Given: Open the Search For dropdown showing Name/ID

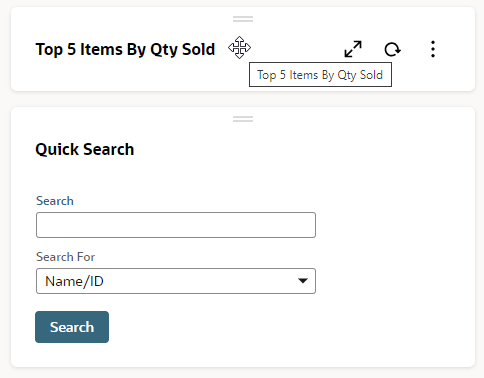Looking at the screenshot, I should point(176,281).
